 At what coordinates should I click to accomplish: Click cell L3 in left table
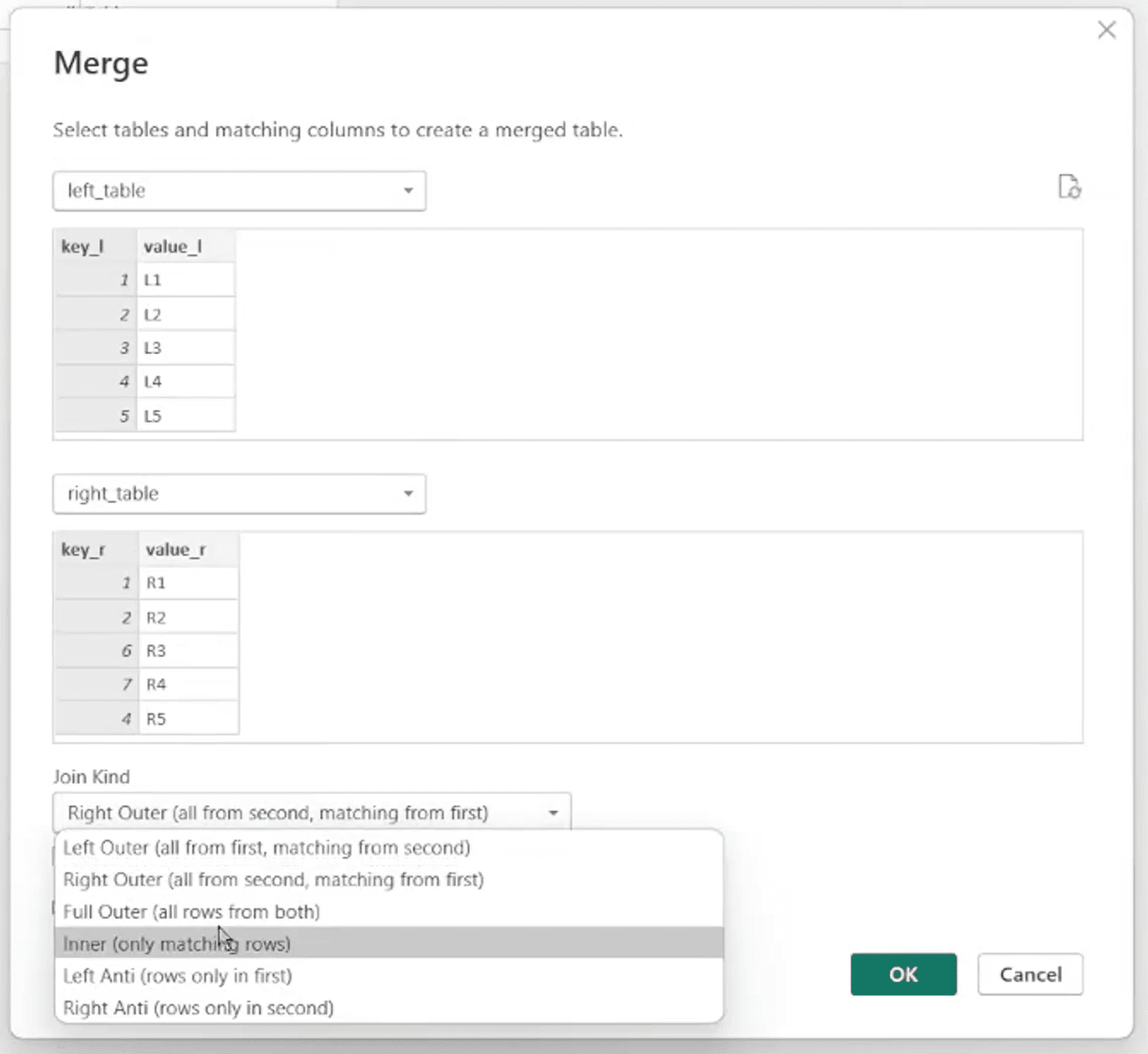tap(186, 348)
